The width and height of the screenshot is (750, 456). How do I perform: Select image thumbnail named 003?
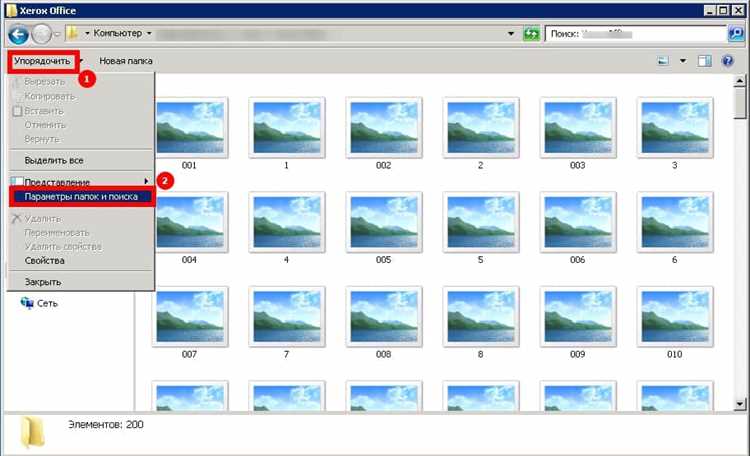[x=578, y=128]
